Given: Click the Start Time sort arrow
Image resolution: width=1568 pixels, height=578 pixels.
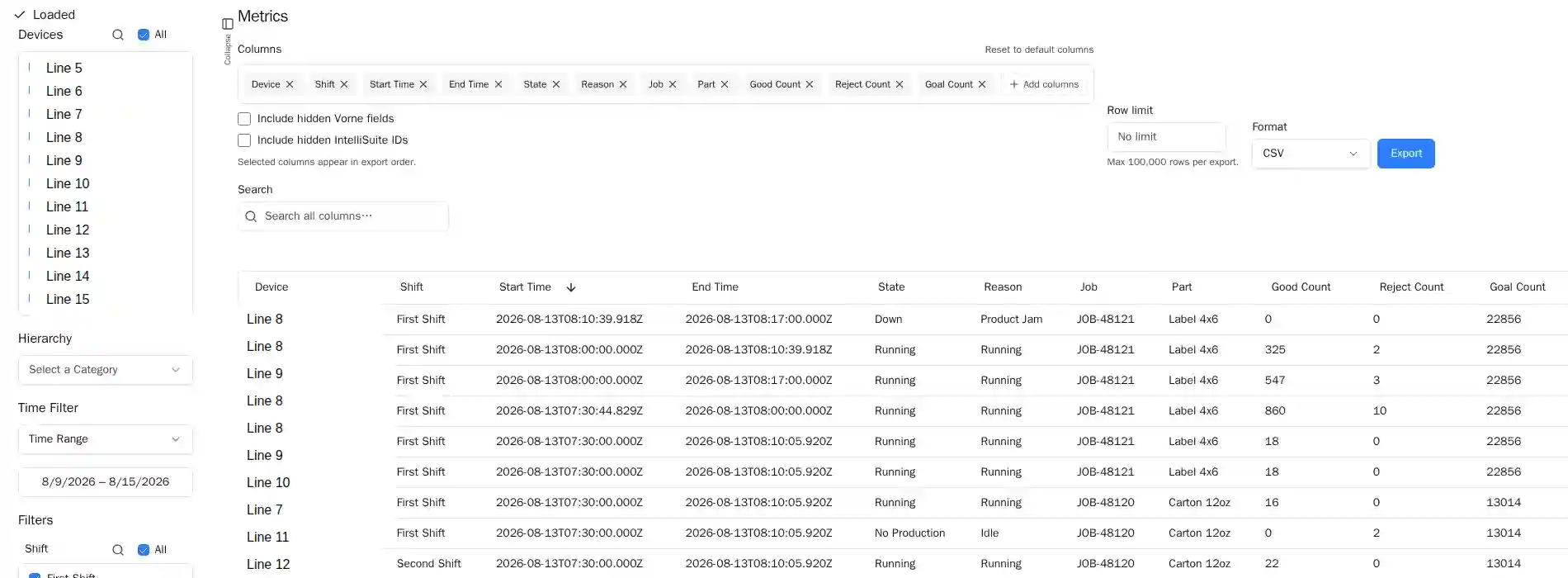Looking at the screenshot, I should point(571,287).
